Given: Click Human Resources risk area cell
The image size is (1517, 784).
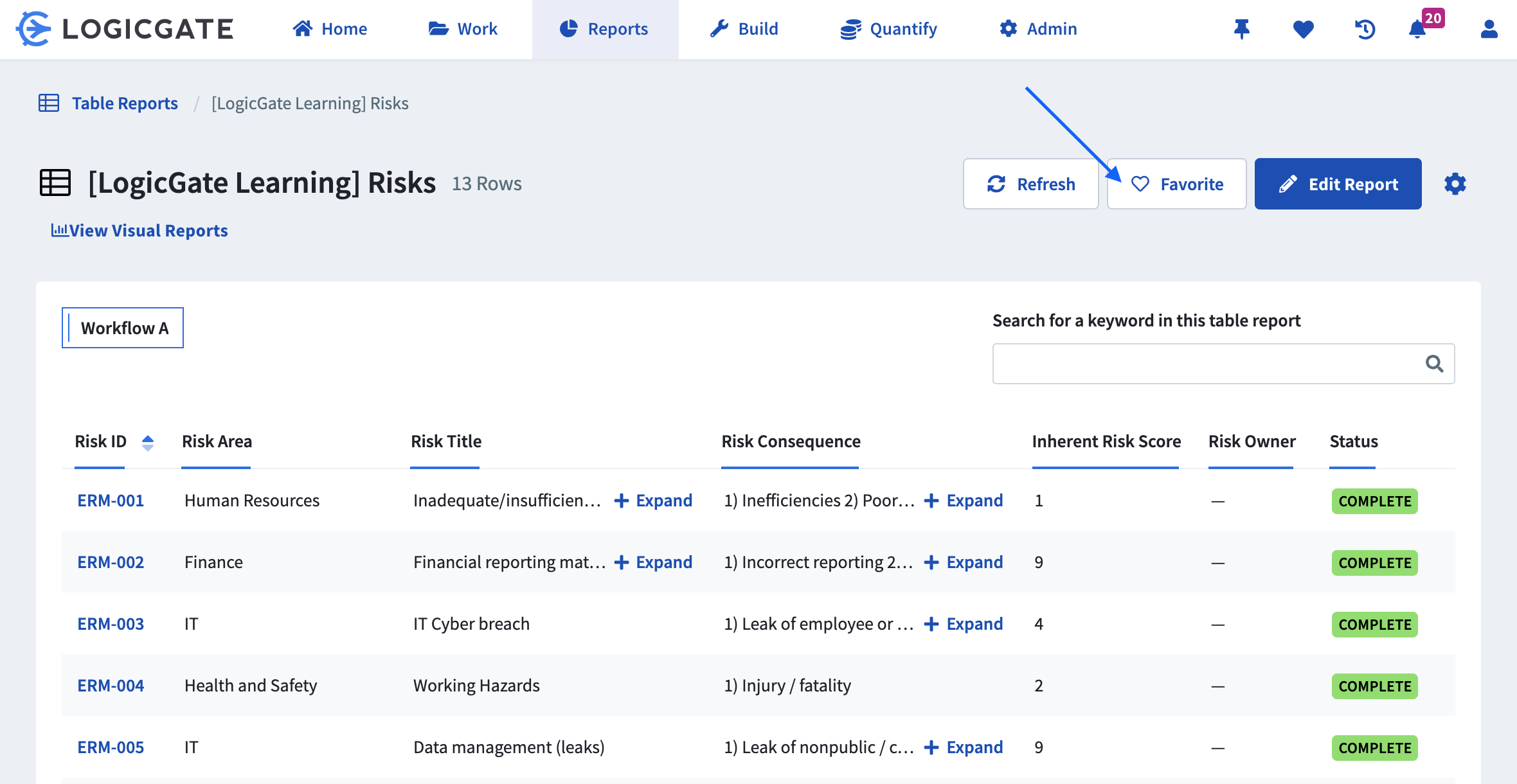Looking at the screenshot, I should (x=252, y=501).
